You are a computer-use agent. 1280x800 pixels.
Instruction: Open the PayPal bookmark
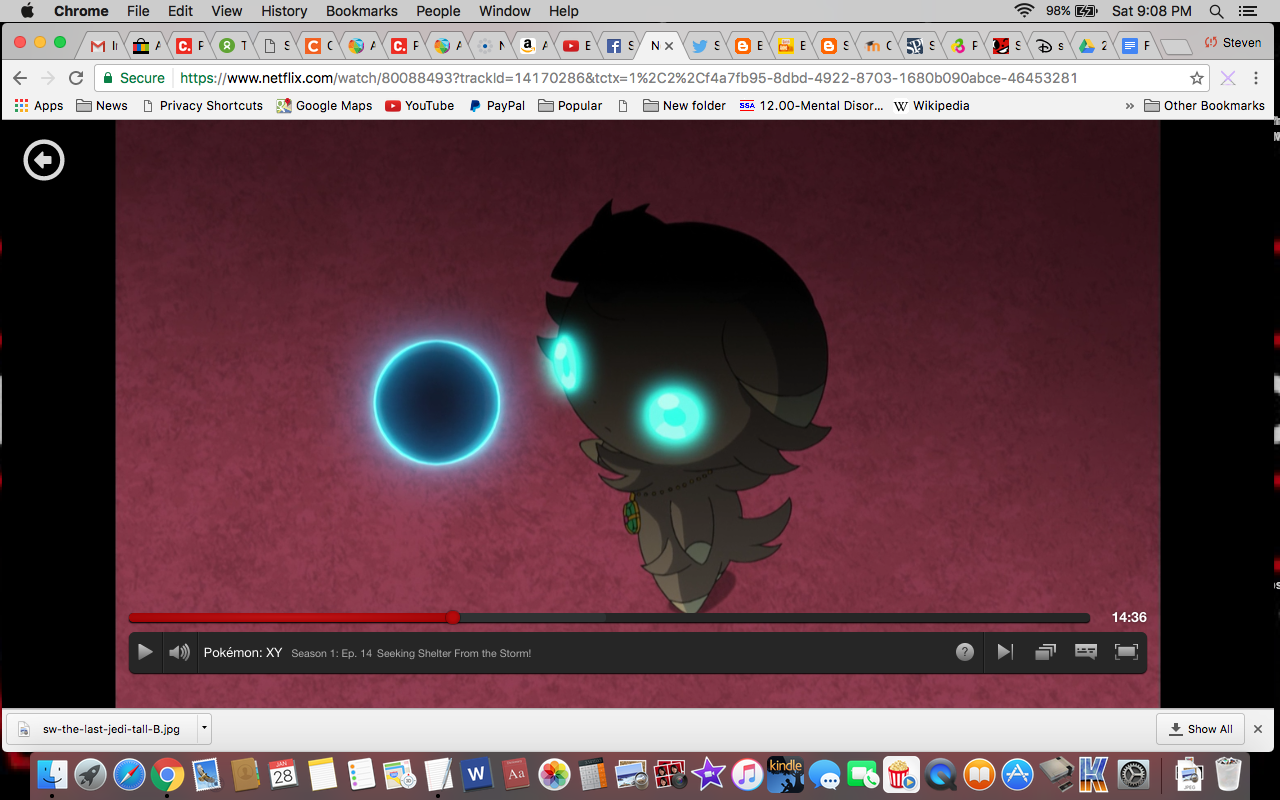(x=496, y=105)
